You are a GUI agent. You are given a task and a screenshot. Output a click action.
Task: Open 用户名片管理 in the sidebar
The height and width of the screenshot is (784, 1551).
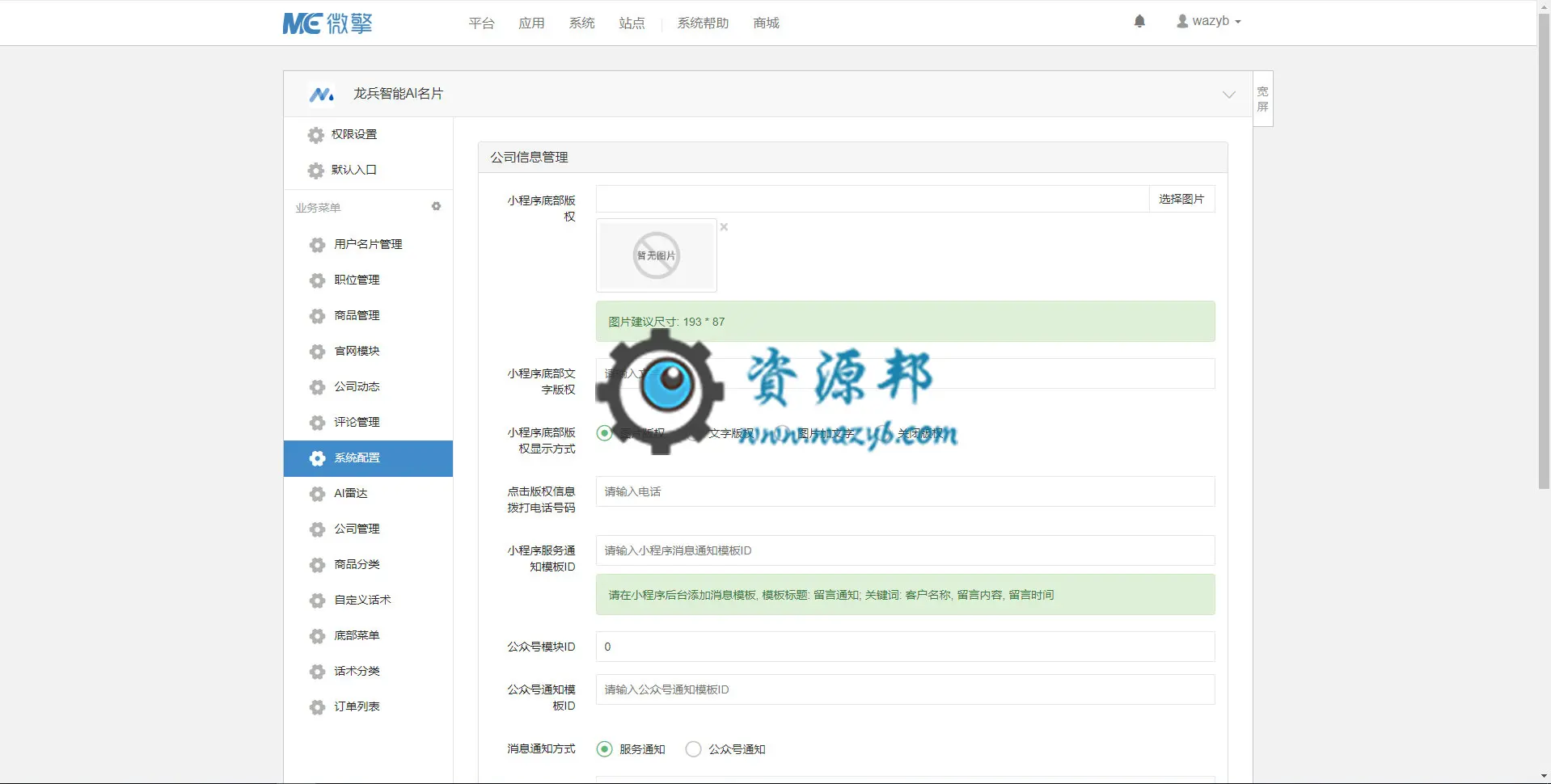(368, 244)
